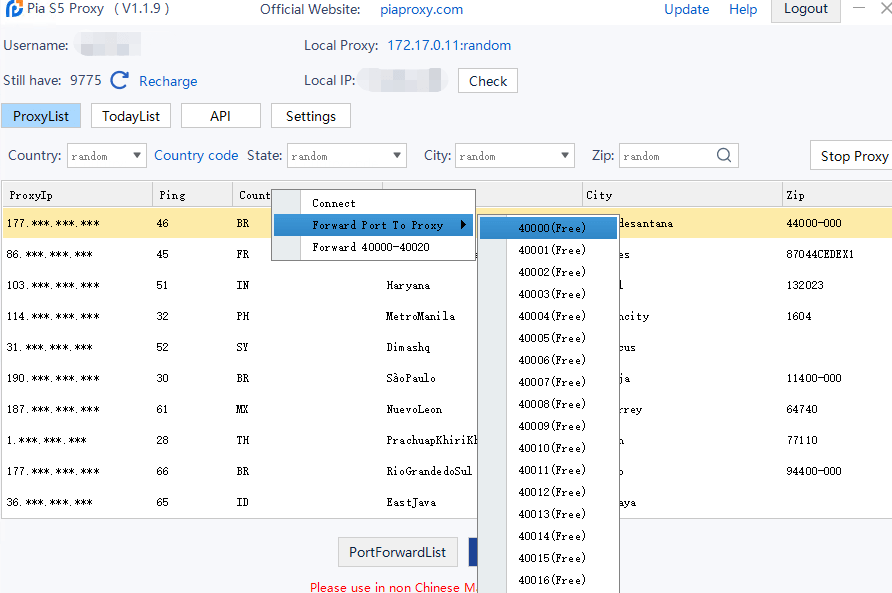892x593 pixels.
Task: Open the PortForwardList
Action: pos(397,551)
